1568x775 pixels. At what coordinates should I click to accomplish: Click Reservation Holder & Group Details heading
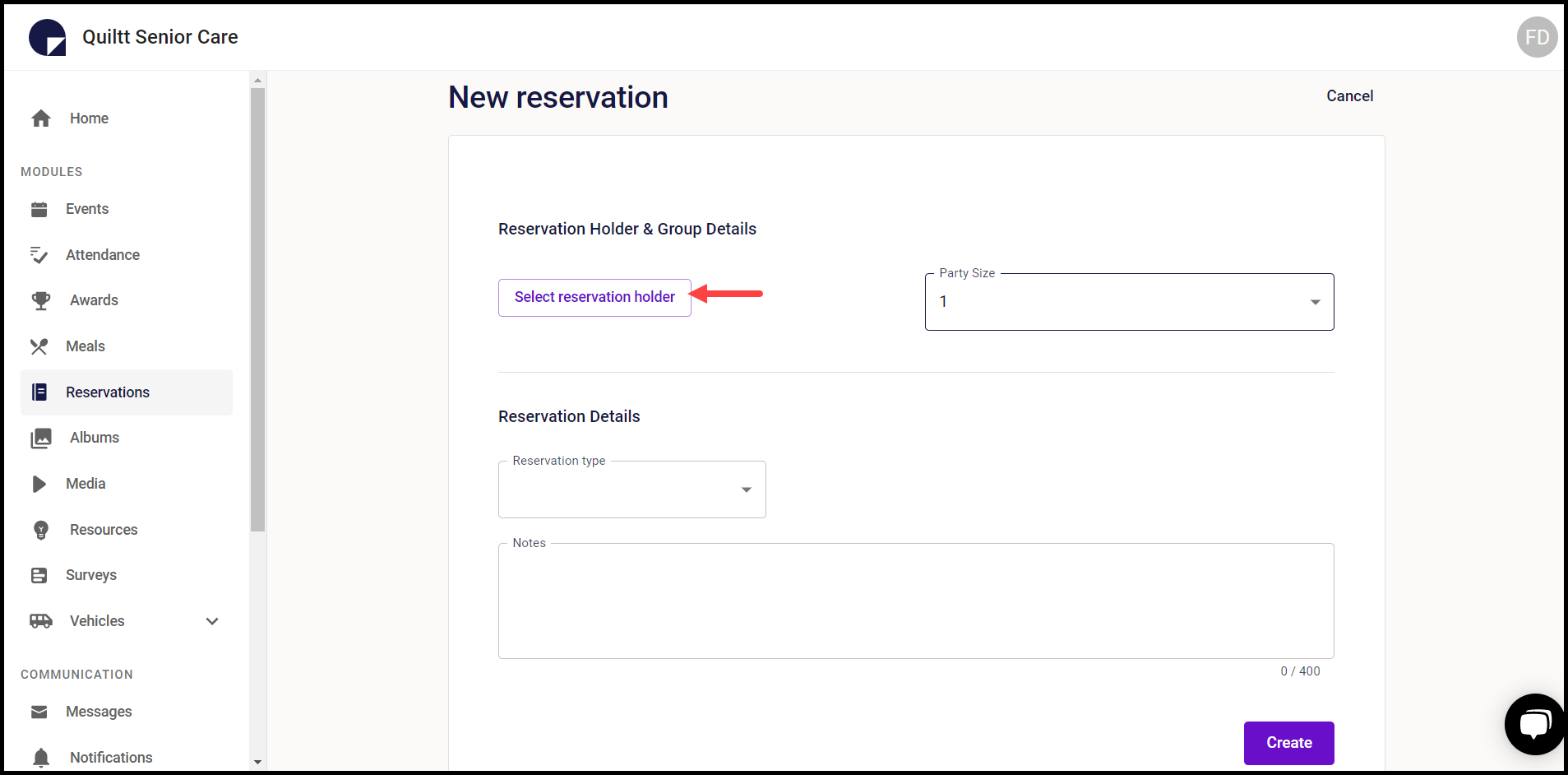pos(627,229)
